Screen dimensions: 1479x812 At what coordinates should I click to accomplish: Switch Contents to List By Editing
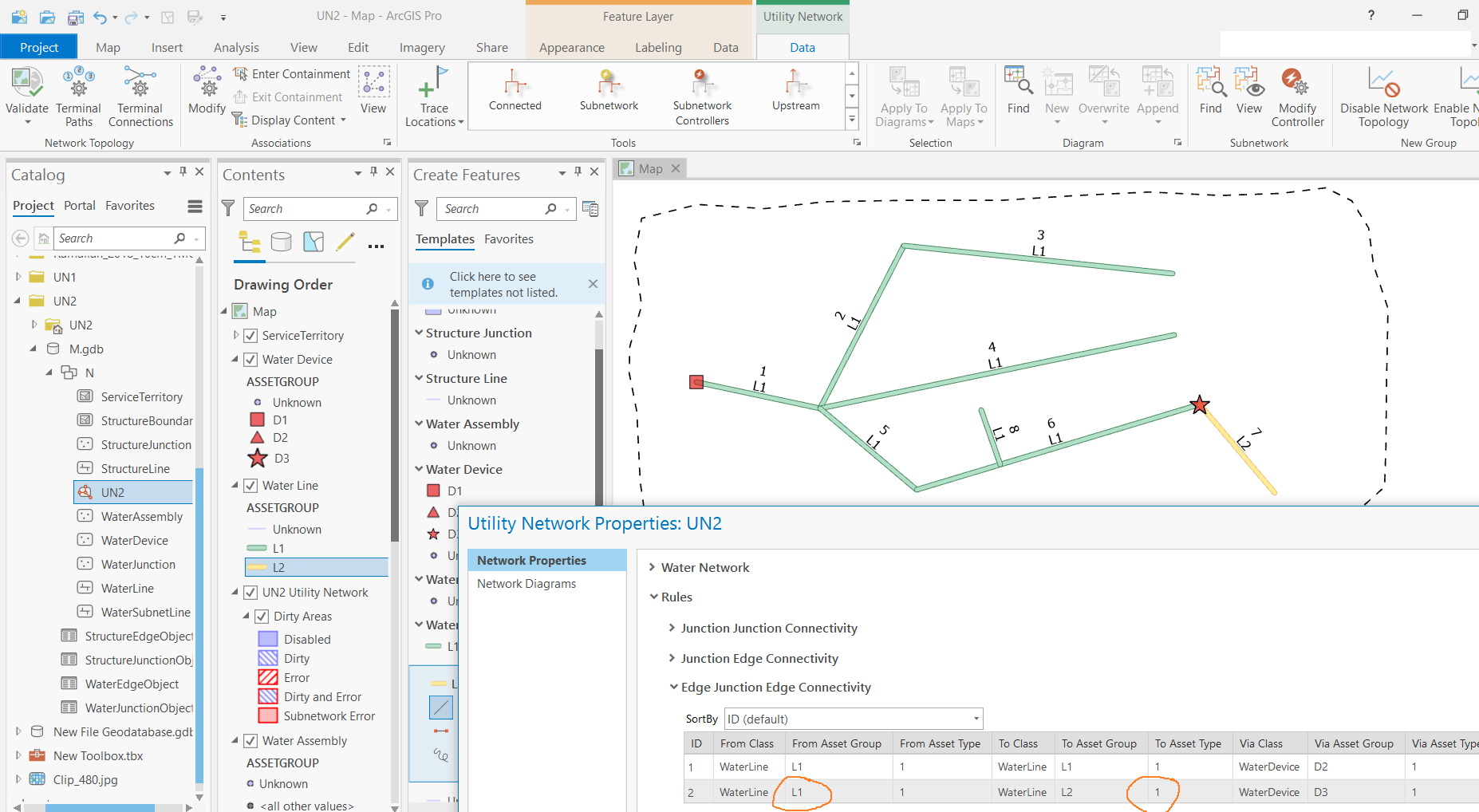pyautogui.click(x=345, y=242)
